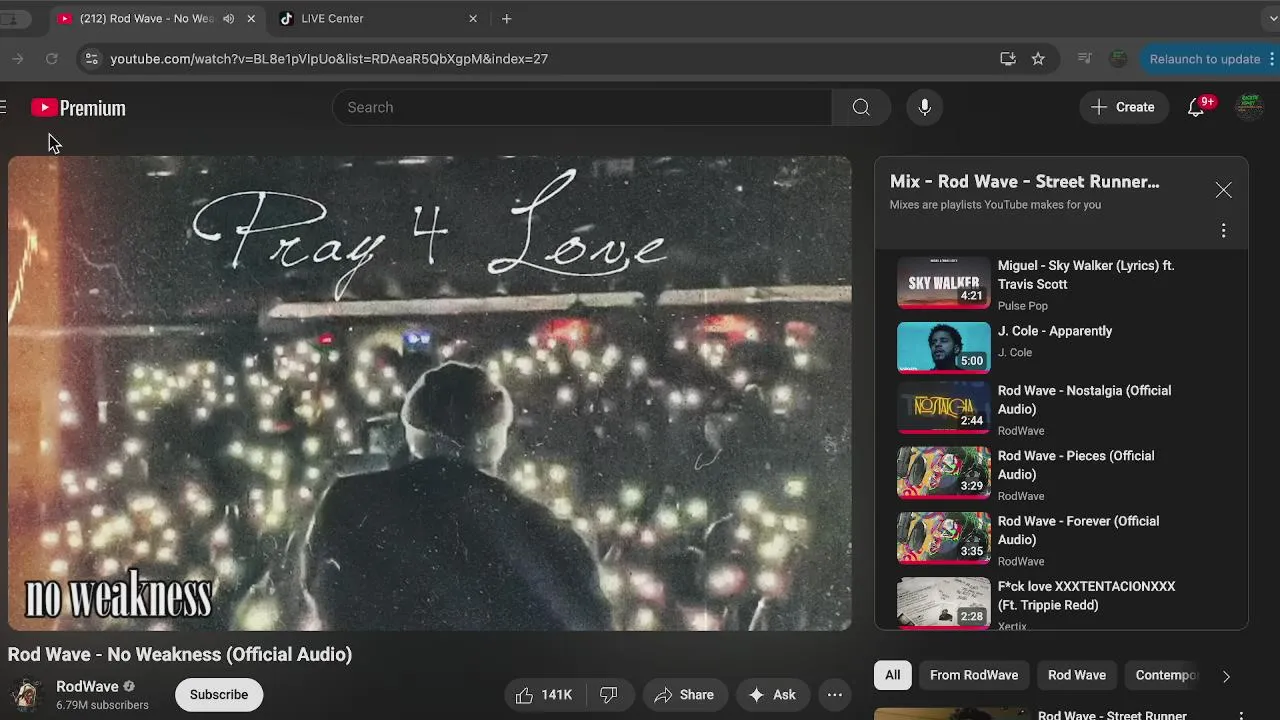Open notifications bell

[x=1196, y=107]
